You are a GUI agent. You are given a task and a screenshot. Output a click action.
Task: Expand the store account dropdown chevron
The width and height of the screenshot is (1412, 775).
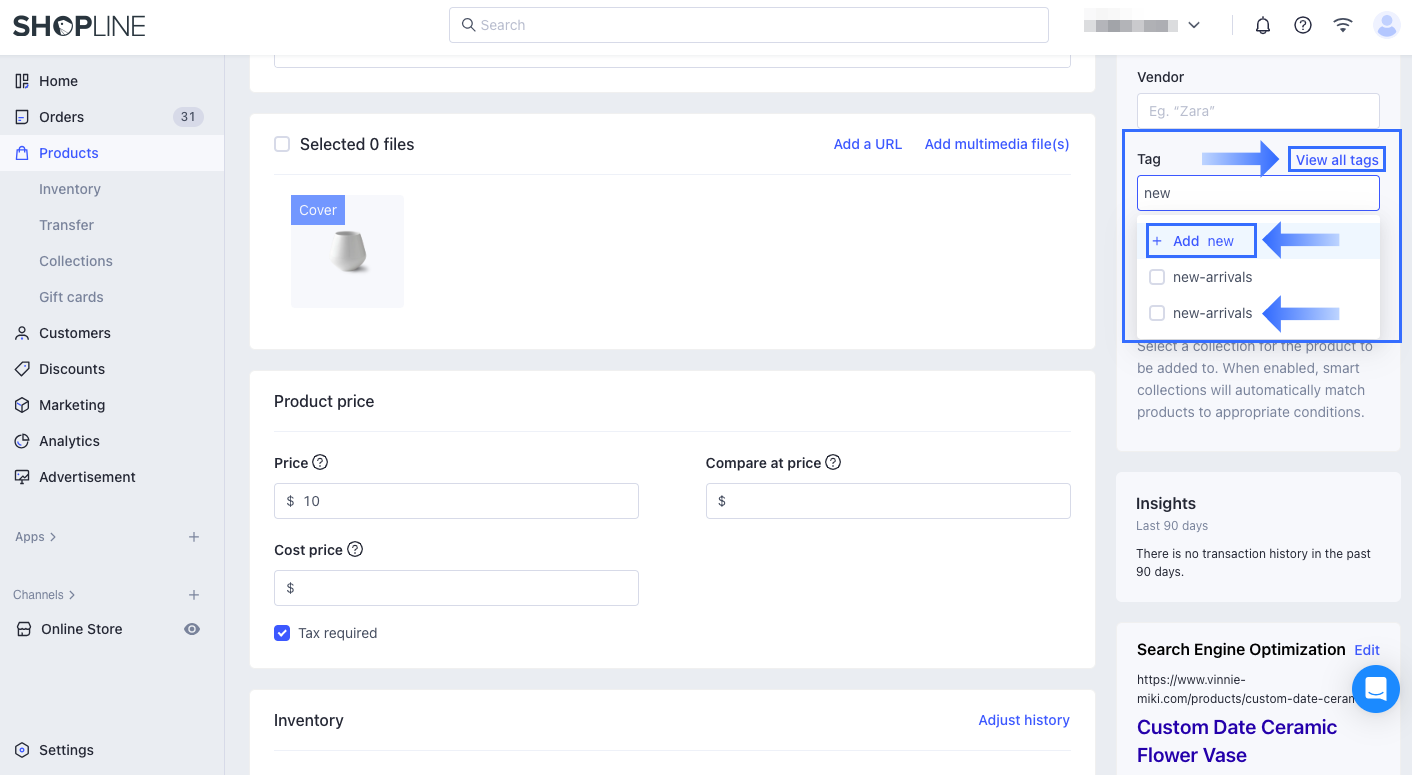click(1194, 26)
